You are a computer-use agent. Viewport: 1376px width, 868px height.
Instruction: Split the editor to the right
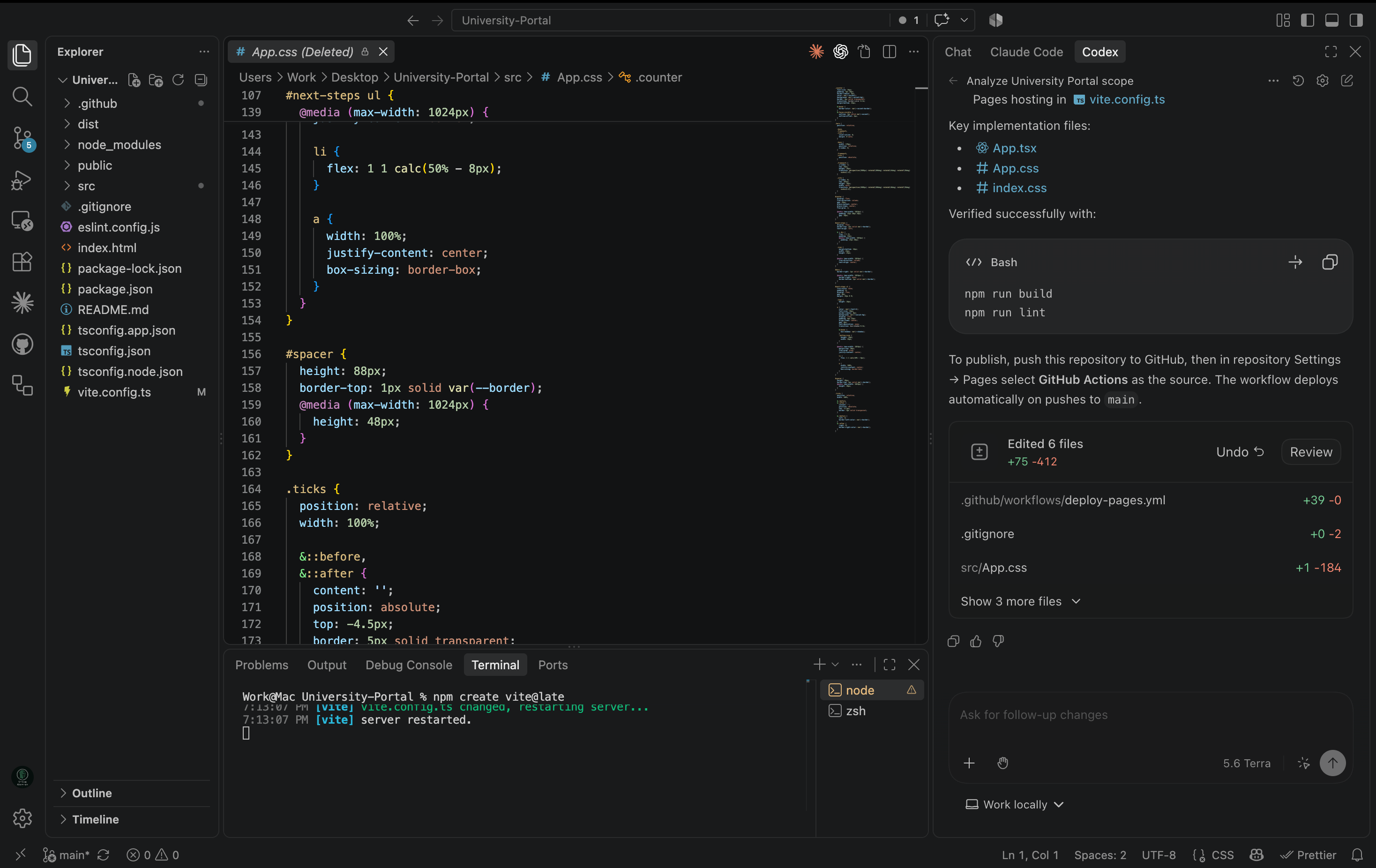point(889,52)
